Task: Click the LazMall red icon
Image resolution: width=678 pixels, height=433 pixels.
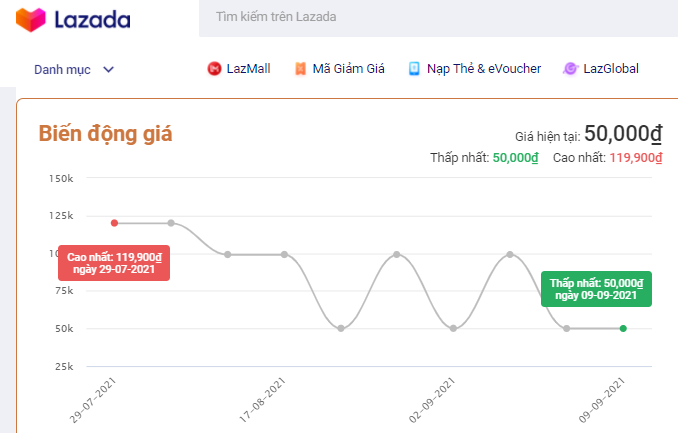Action: (214, 69)
